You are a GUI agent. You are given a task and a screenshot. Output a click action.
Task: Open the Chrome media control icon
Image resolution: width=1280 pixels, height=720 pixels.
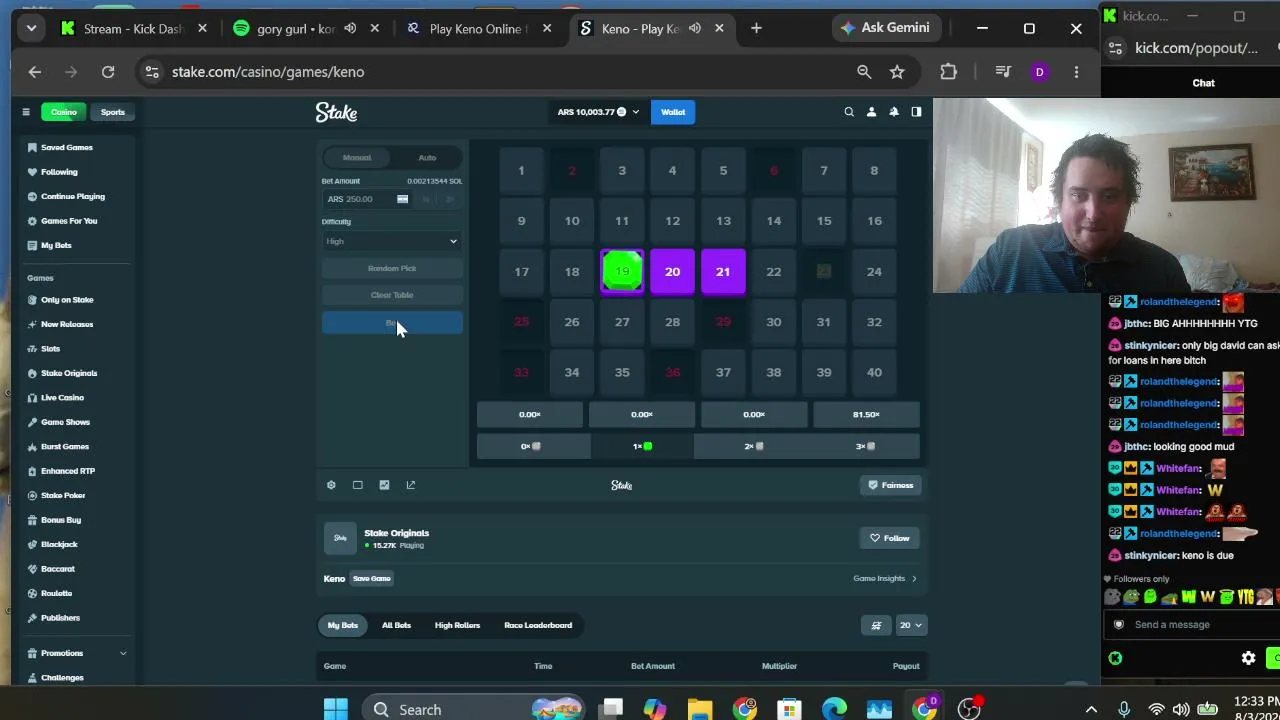(1003, 72)
